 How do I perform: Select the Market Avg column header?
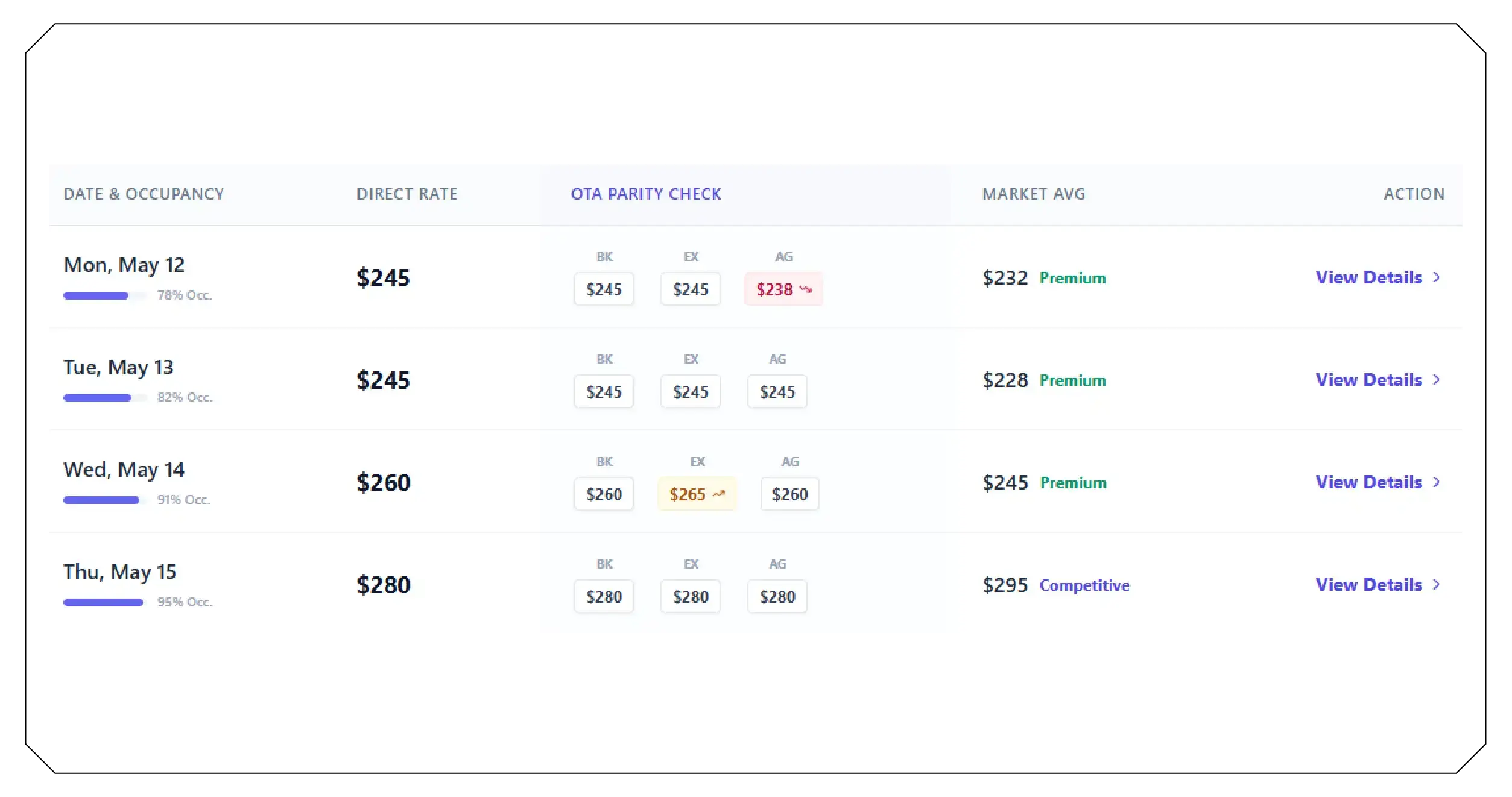pos(1033,194)
